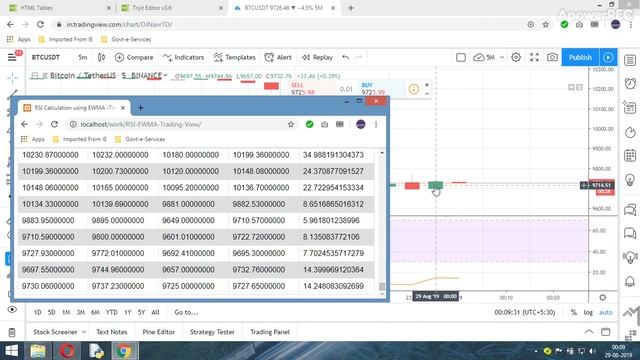Screen dimensions: 640x360
Task: Expand the Bitcoin / TetherUS legend dropdown
Action: (165, 76)
